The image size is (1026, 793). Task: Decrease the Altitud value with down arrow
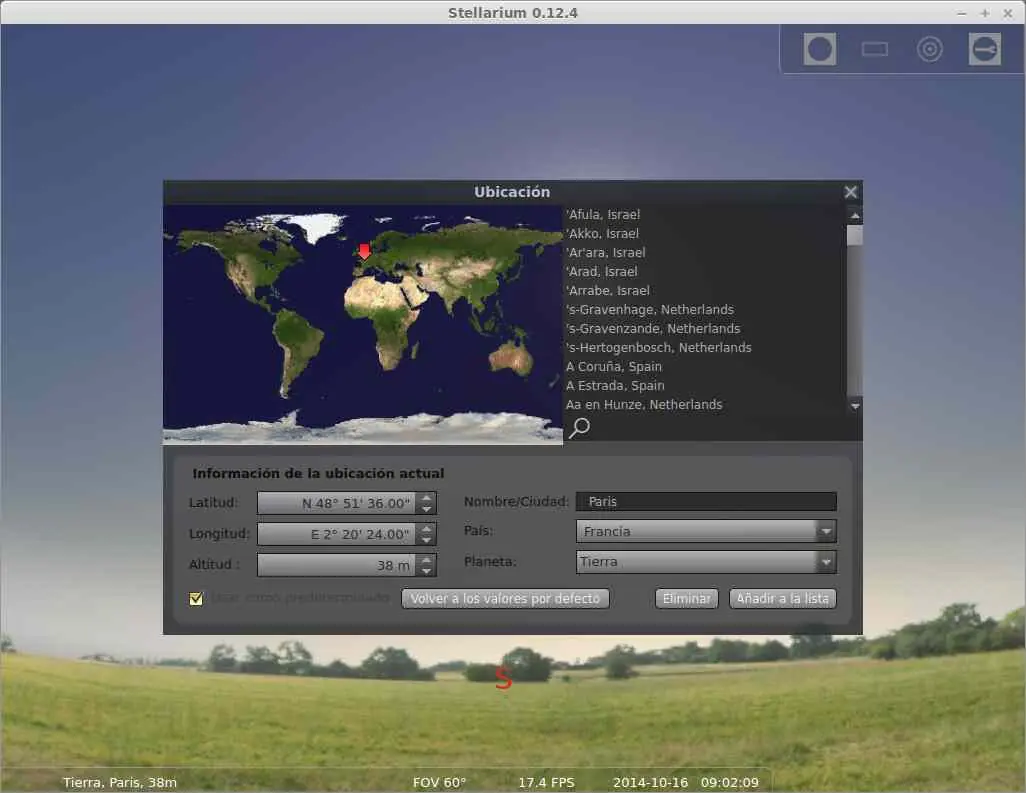(x=427, y=571)
